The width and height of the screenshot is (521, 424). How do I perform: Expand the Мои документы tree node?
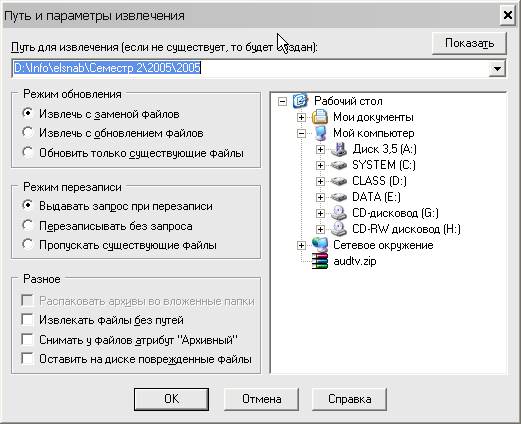point(301,117)
